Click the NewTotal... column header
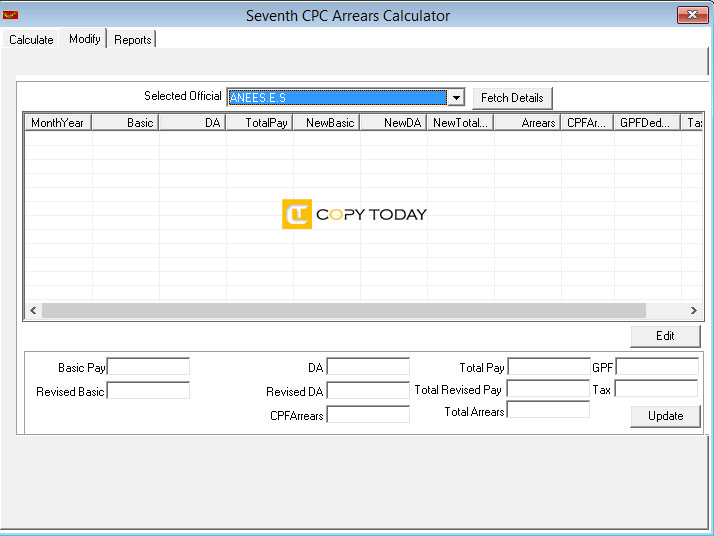This screenshot has height=536, width=714. point(460,123)
